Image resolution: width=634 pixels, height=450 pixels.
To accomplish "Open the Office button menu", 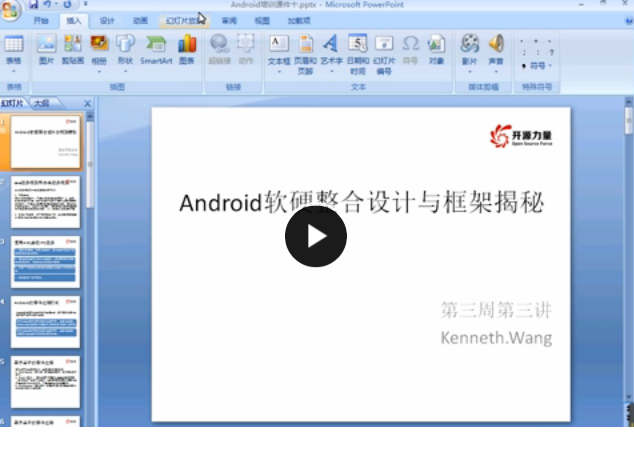I will click(11, 10).
